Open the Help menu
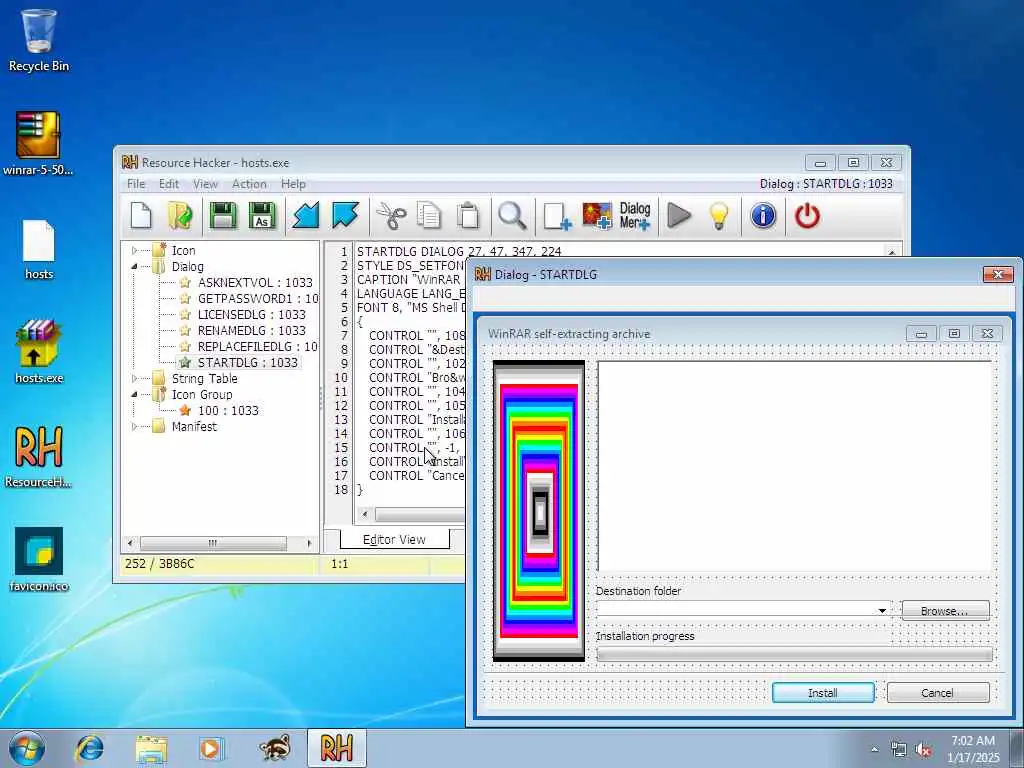 [x=293, y=184]
